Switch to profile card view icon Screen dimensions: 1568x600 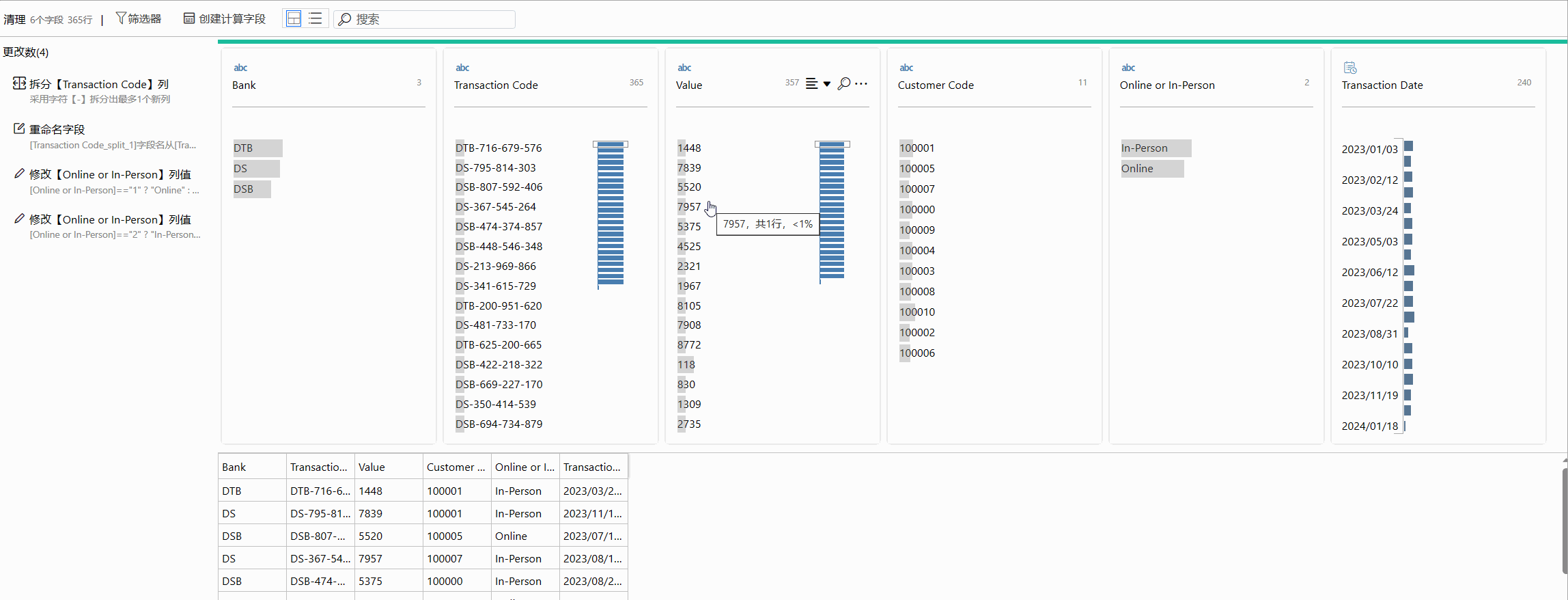294,19
